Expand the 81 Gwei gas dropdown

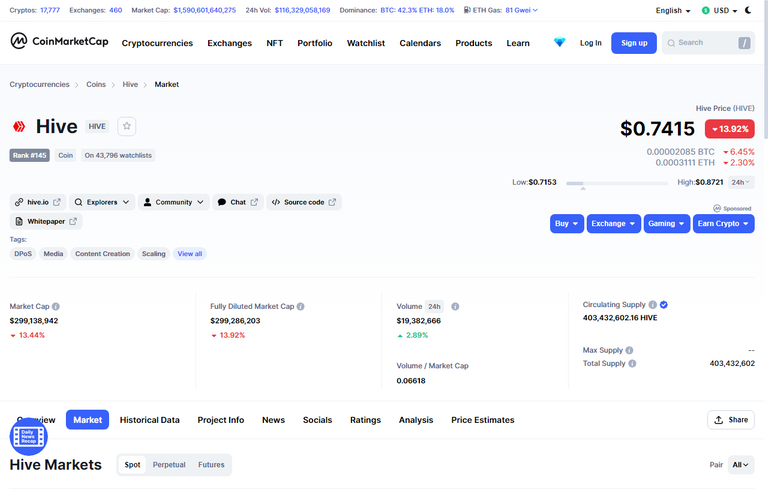[x=521, y=10]
